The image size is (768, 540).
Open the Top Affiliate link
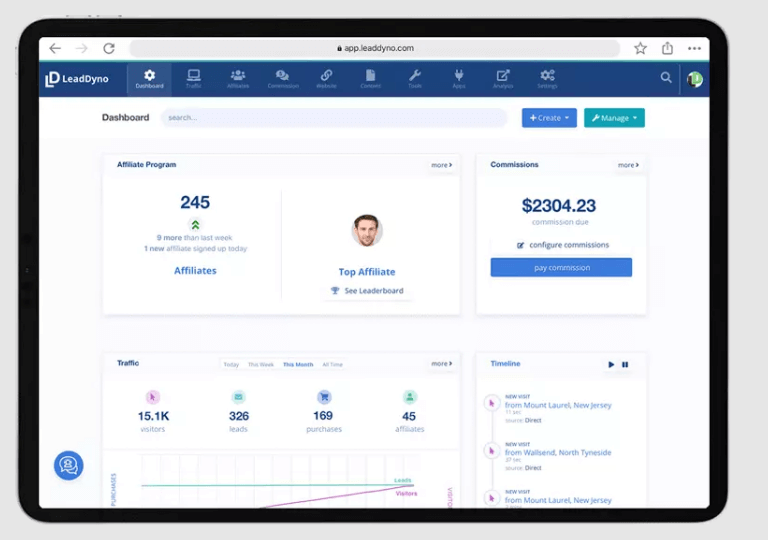(367, 272)
